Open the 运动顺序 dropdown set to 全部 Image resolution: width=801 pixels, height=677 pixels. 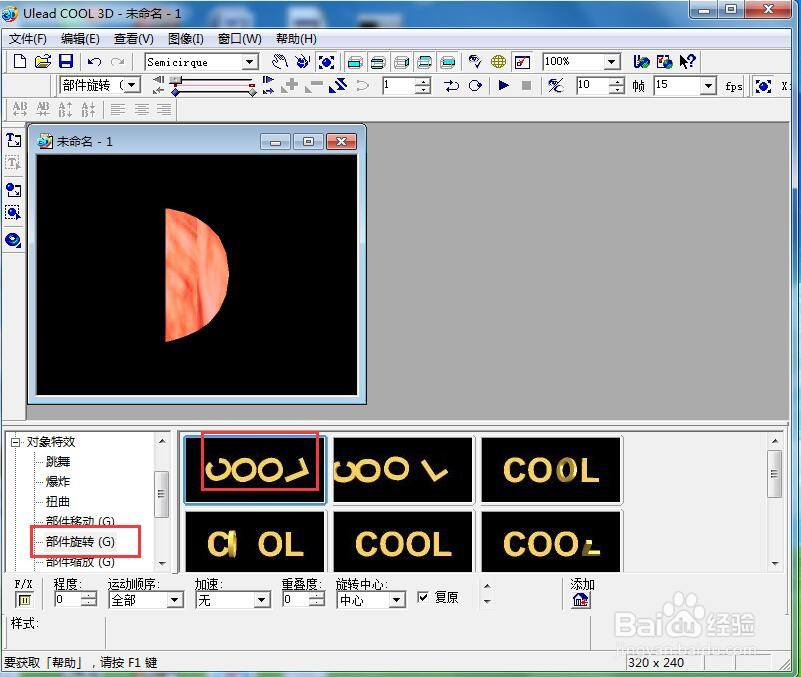(175, 600)
